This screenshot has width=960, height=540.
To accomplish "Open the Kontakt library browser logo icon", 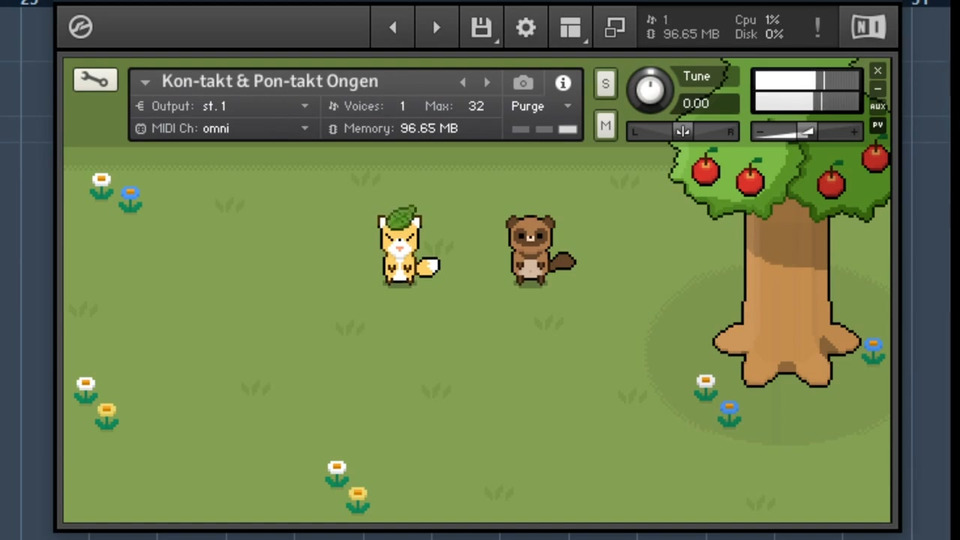I will click(x=80, y=27).
